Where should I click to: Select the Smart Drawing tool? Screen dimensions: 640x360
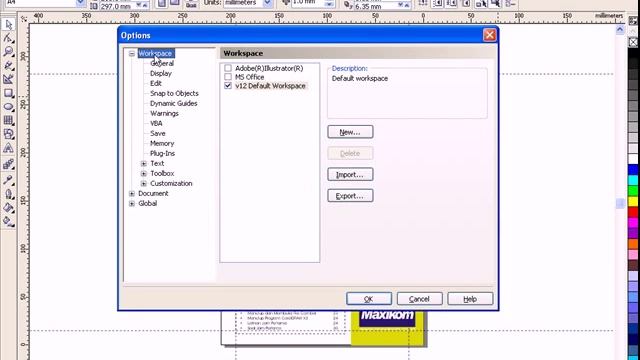pos(8,79)
